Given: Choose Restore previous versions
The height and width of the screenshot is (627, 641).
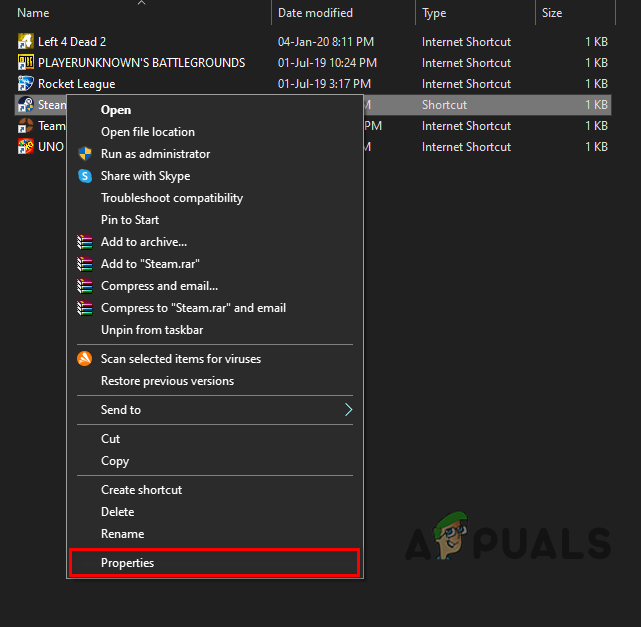Looking at the screenshot, I should (167, 381).
